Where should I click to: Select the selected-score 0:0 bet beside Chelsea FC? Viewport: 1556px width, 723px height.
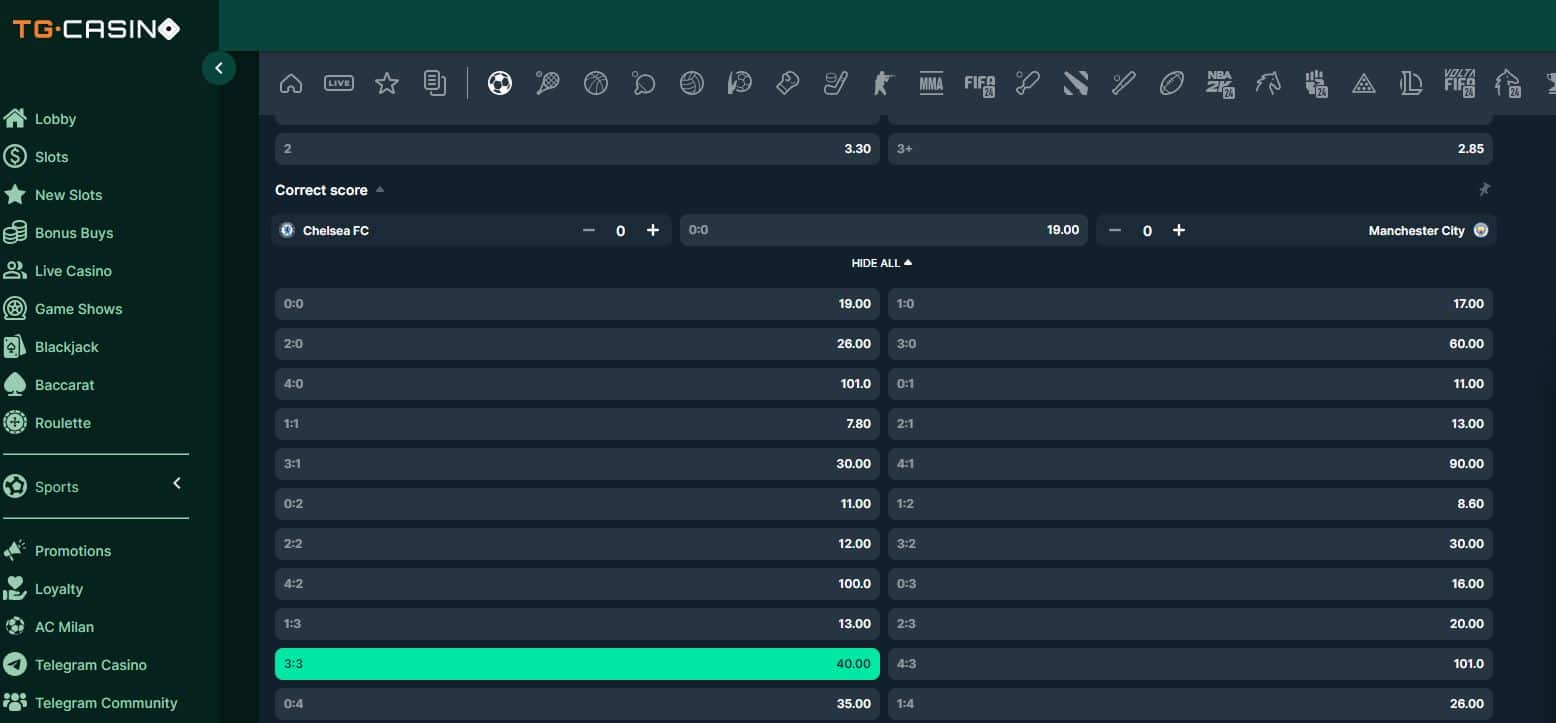click(884, 230)
